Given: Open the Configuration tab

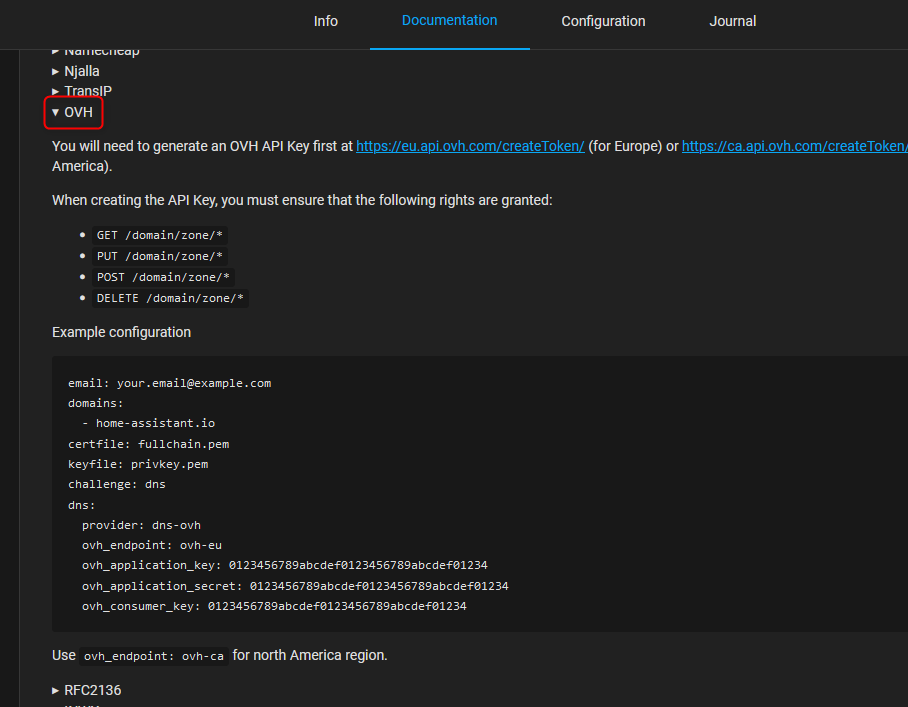Looking at the screenshot, I should (603, 21).
